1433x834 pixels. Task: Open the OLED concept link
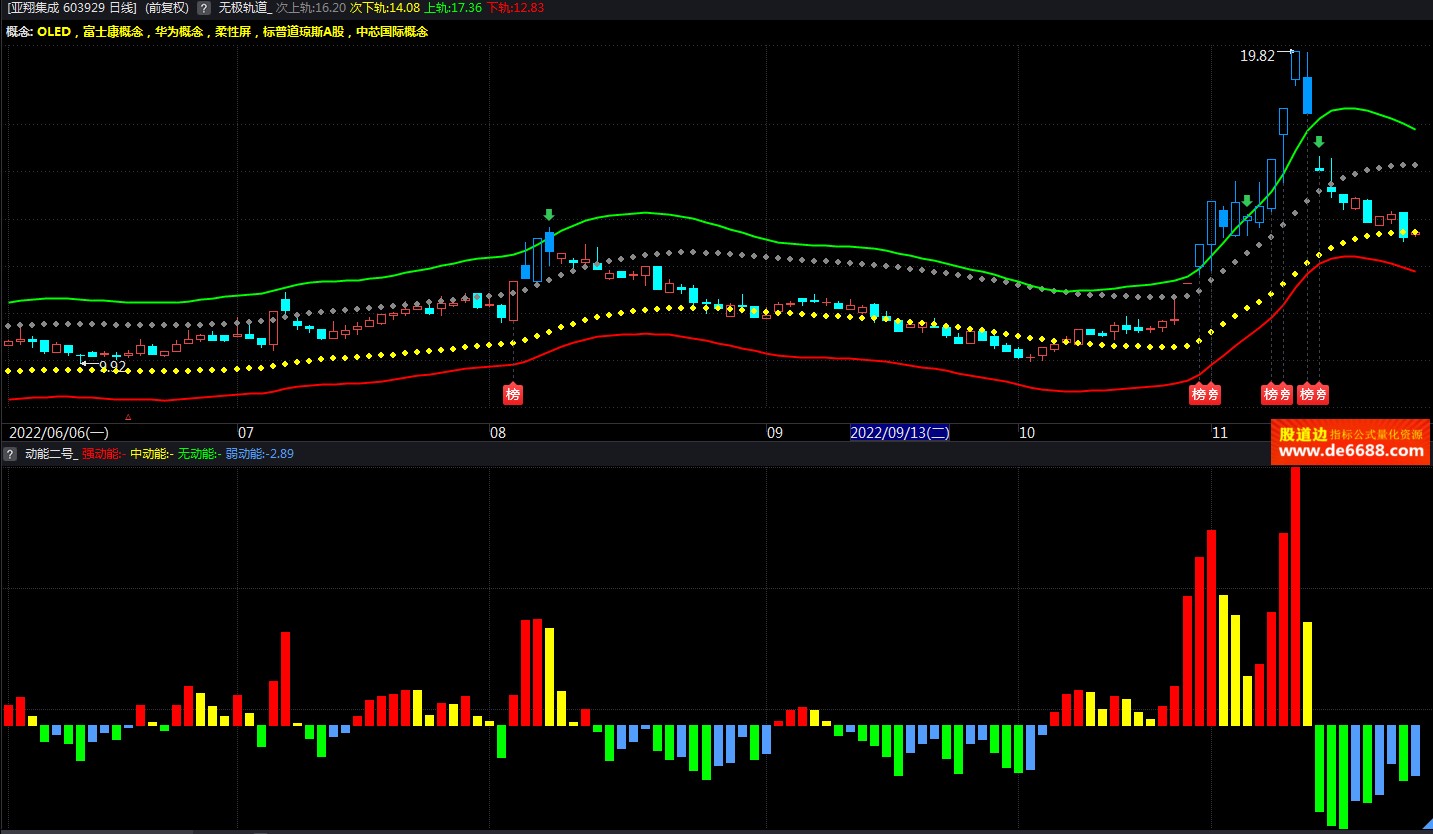[54, 32]
